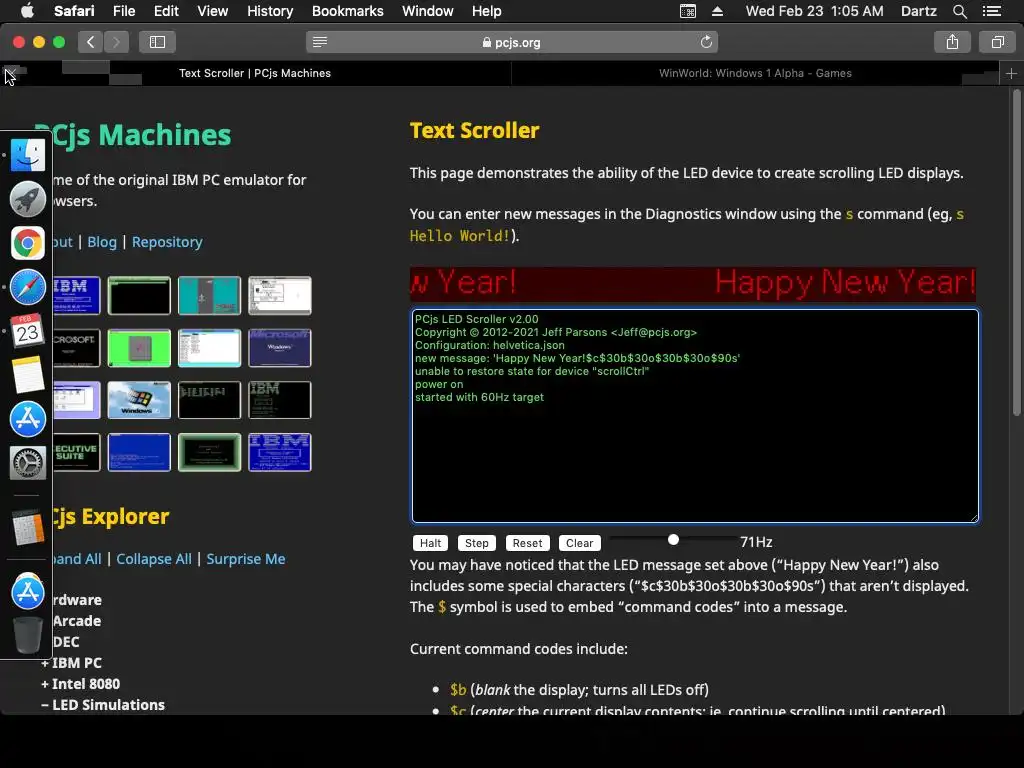Image resolution: width=1024 pixels, height=768 pixels.
Task: Open the Share button in Safari toolbar
Action: tap(952, 42)
